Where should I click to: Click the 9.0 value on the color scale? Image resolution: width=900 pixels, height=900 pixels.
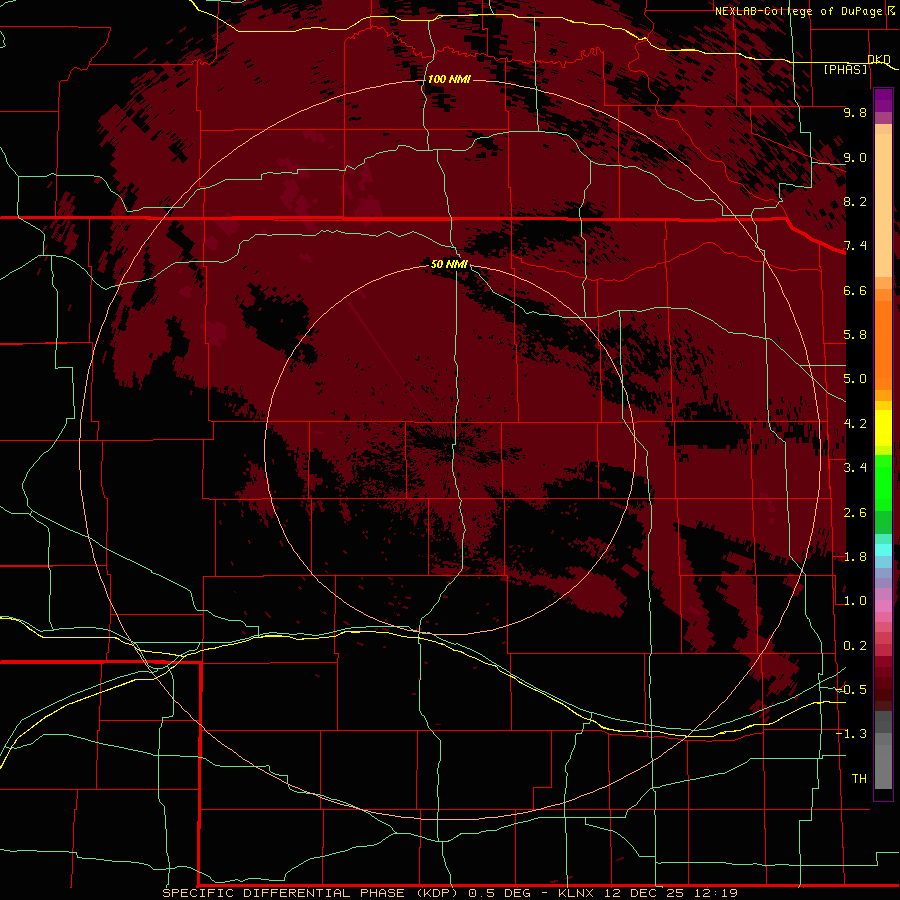(855, 157)
